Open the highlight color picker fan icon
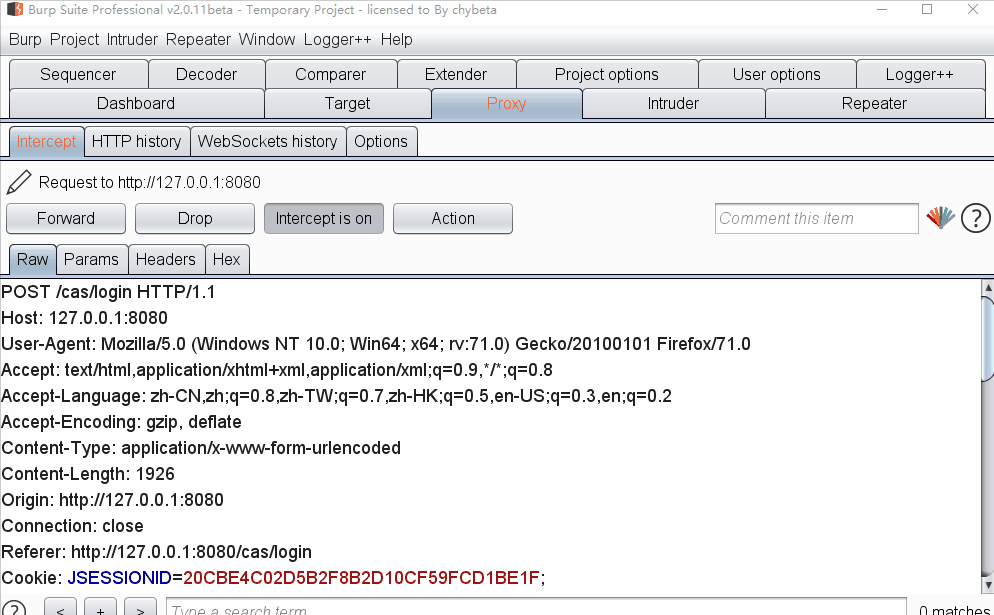 940,218
